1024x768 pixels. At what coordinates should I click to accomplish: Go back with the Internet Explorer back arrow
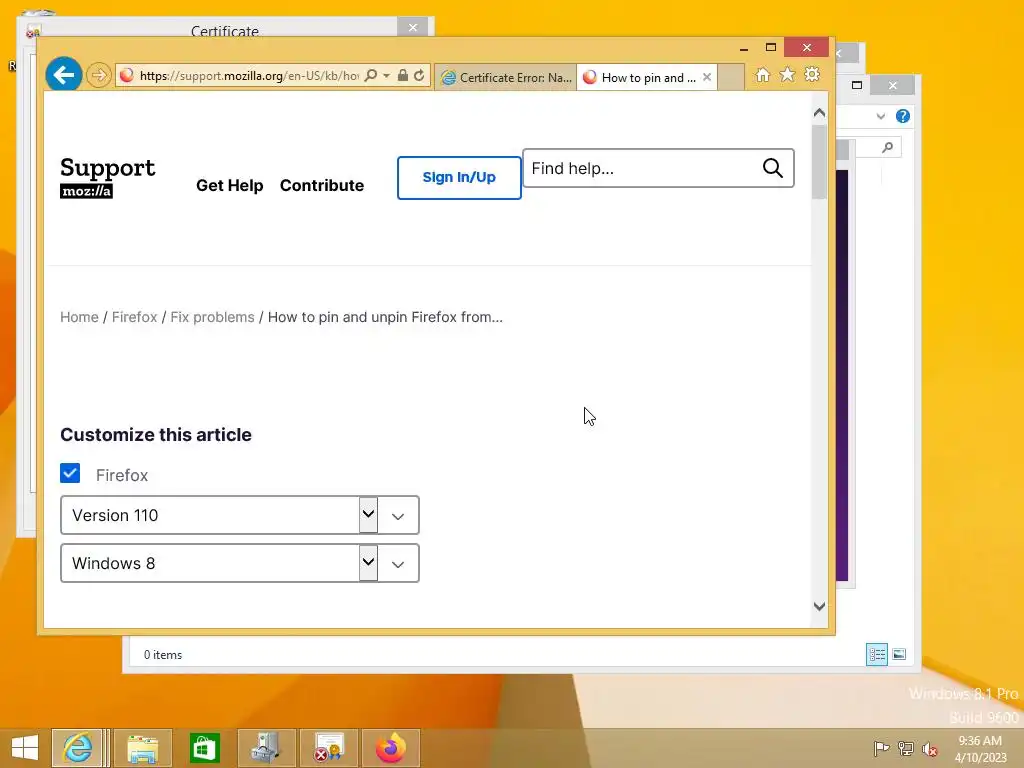click(x=63, y=75)
